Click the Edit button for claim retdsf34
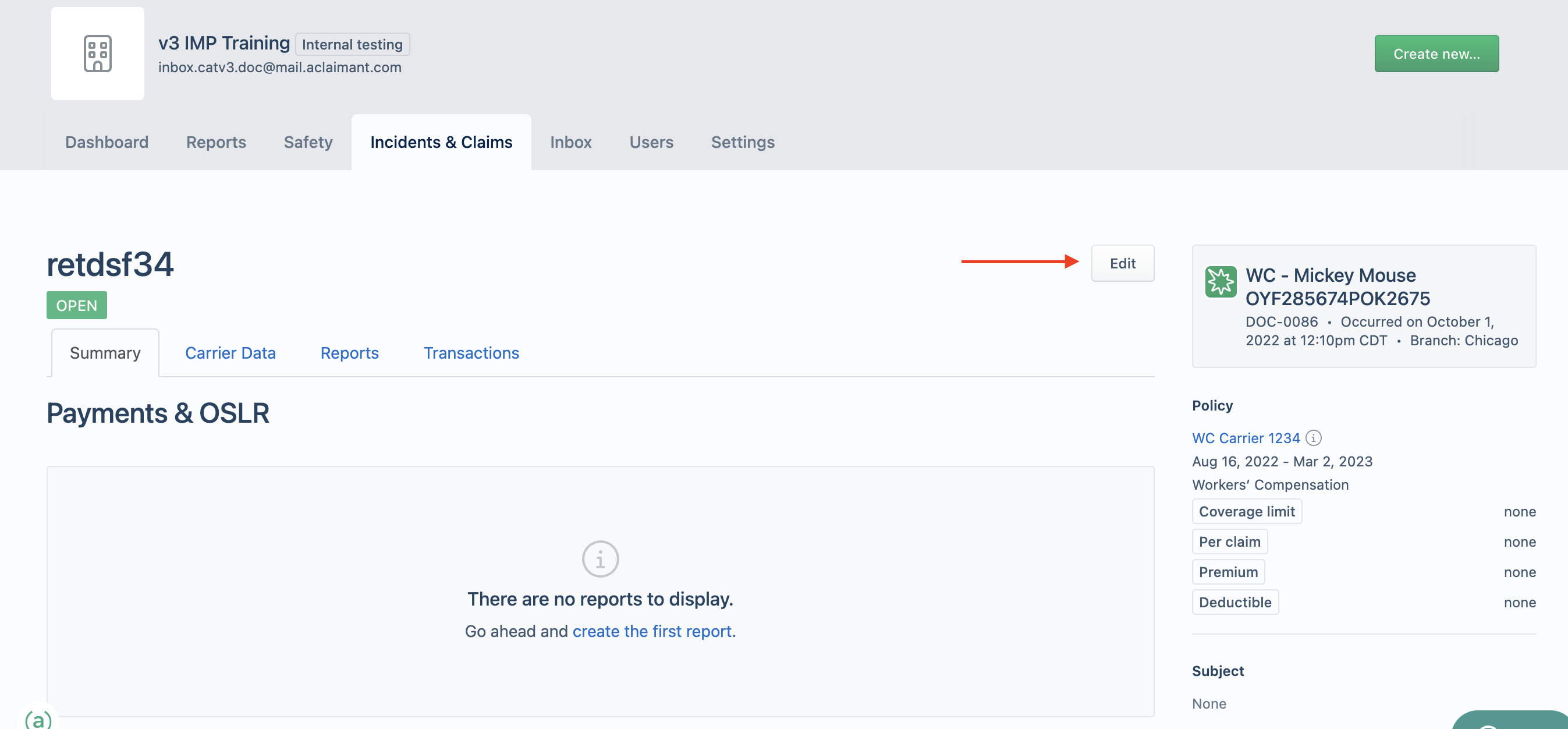The height and width of the screenshot is (729, 1568). (x=1122, y=263)
